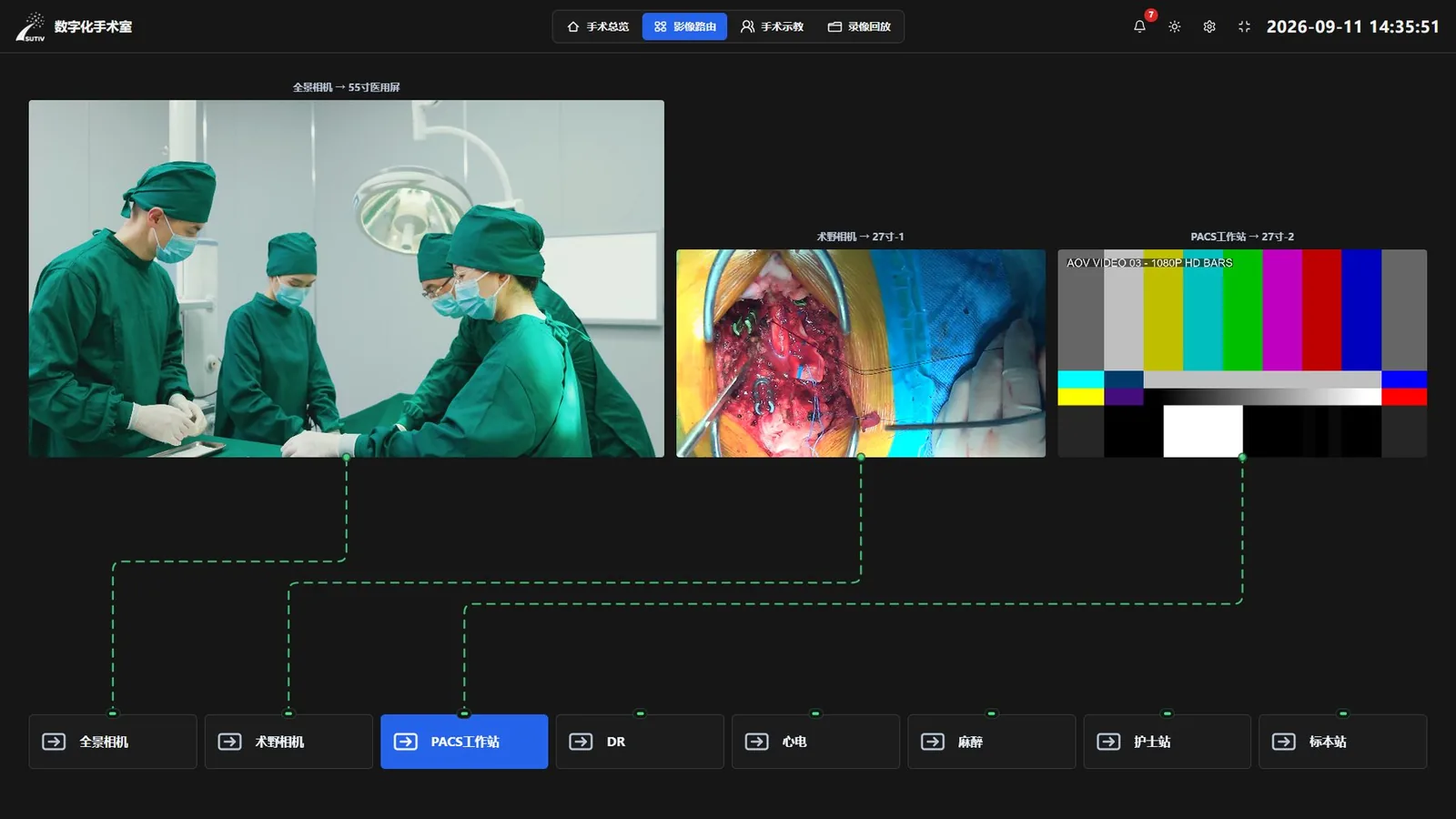Choose 麻醉 source button
Viewport: 1456px width, 819px height.
[x=991, y=742]
